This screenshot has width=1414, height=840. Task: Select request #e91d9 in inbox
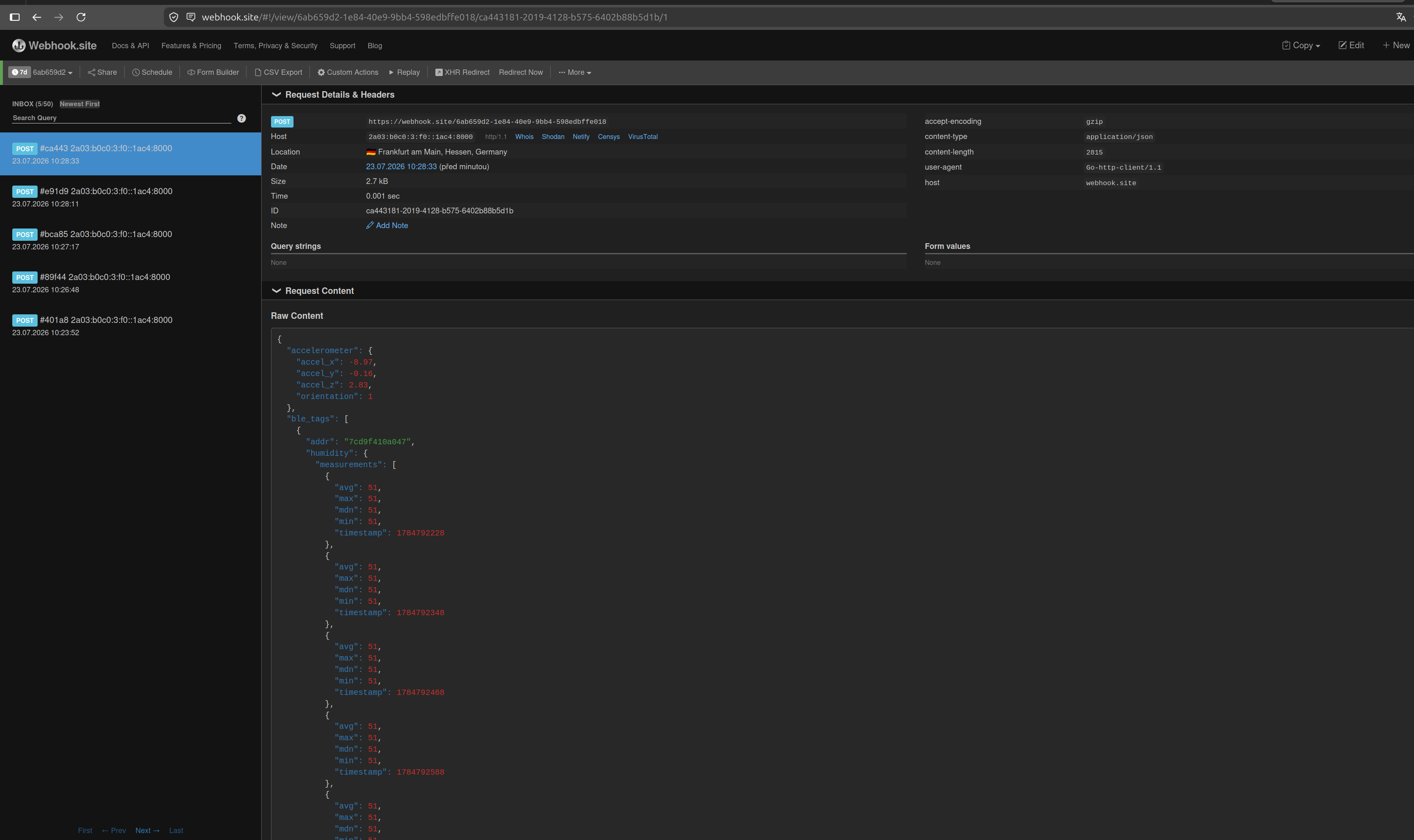tap(131, 197)
